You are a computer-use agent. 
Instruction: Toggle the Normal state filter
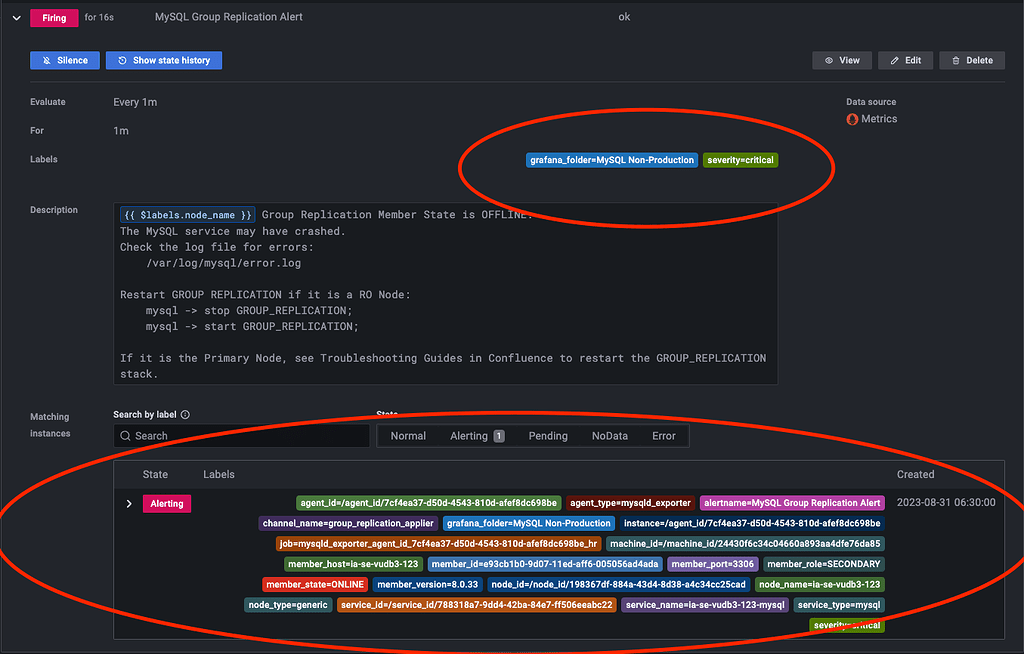click(407, 435)
